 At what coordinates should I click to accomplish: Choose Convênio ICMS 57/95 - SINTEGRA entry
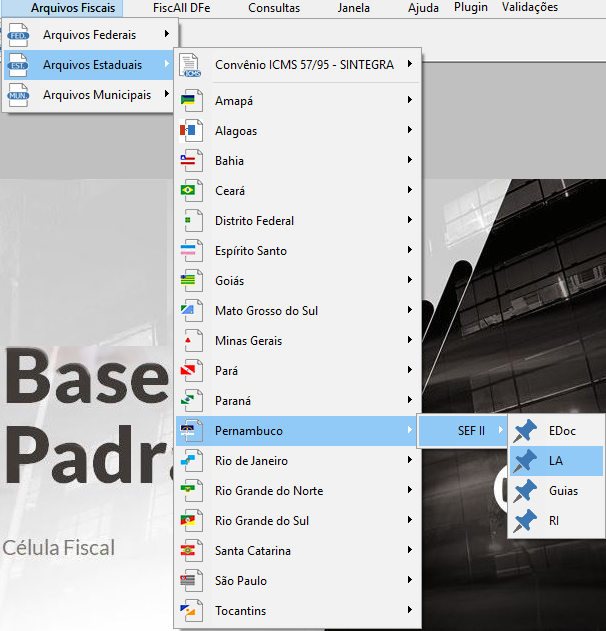tap(297, 65)
